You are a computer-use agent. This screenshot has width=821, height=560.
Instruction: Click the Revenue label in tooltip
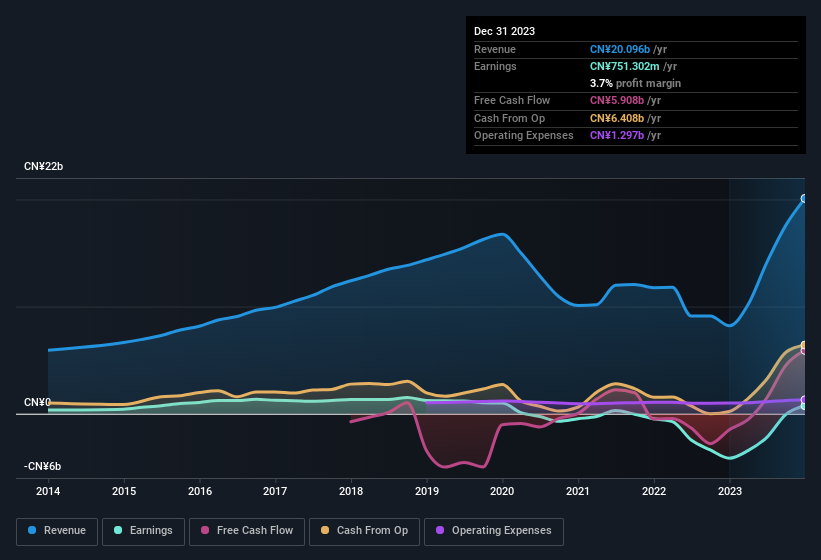(x=495, y=49)
